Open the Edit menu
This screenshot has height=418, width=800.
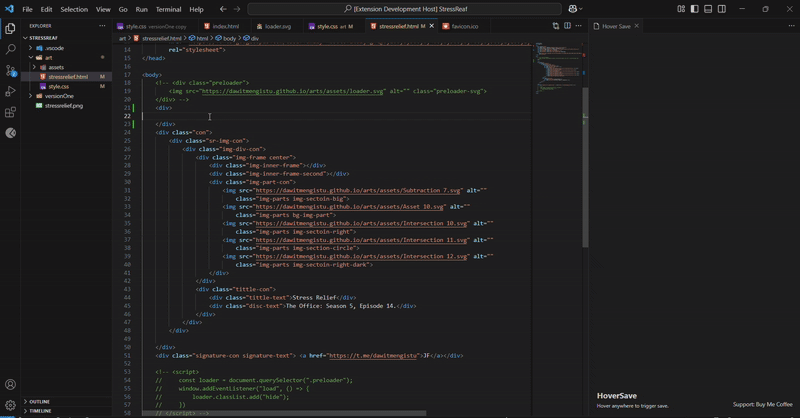[x=46, y=9]
